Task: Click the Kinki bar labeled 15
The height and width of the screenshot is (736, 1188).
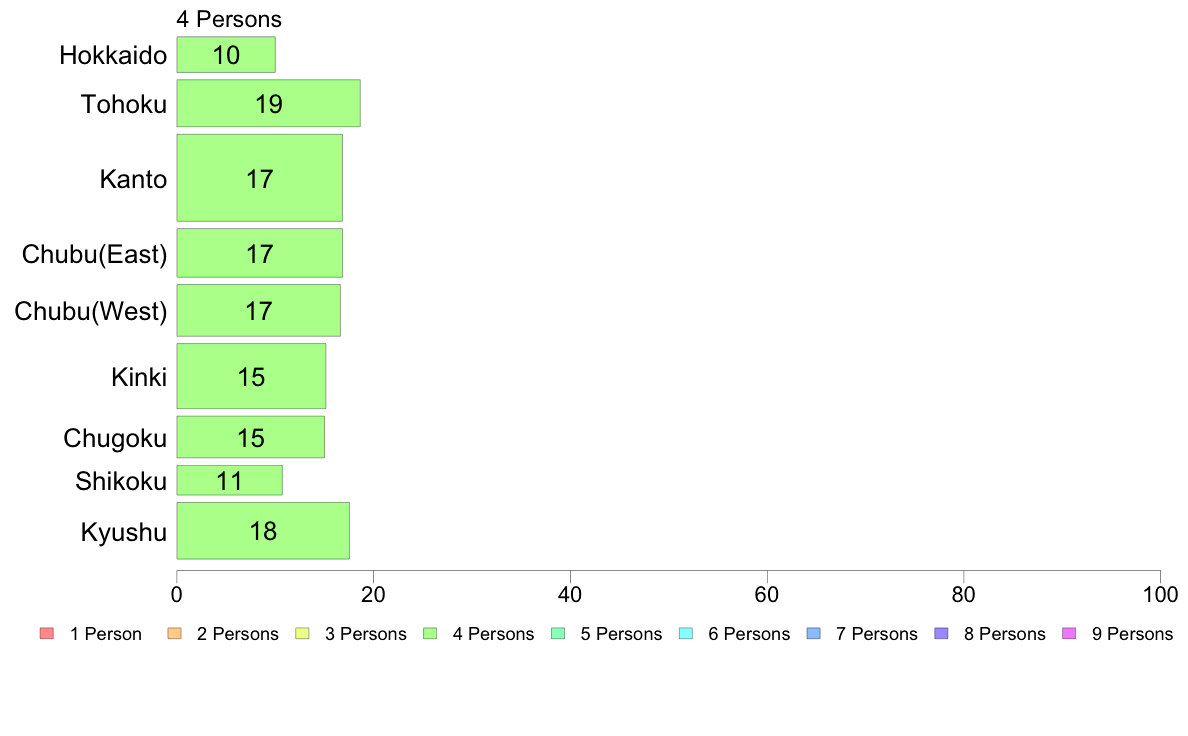Action: coord(251,376)
